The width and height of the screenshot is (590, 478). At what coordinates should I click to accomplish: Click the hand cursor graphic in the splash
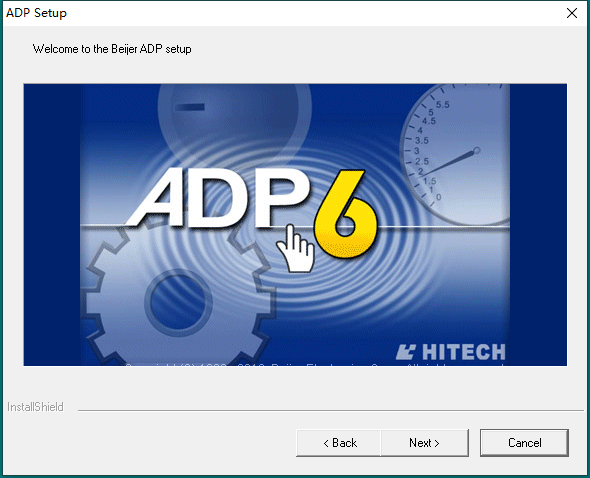pyautogui.click(x=297, y=248)
